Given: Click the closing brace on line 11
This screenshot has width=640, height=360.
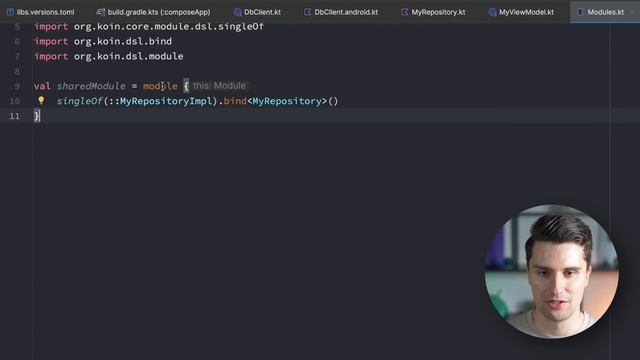Looking at the screenshot, I should point(37,116).
